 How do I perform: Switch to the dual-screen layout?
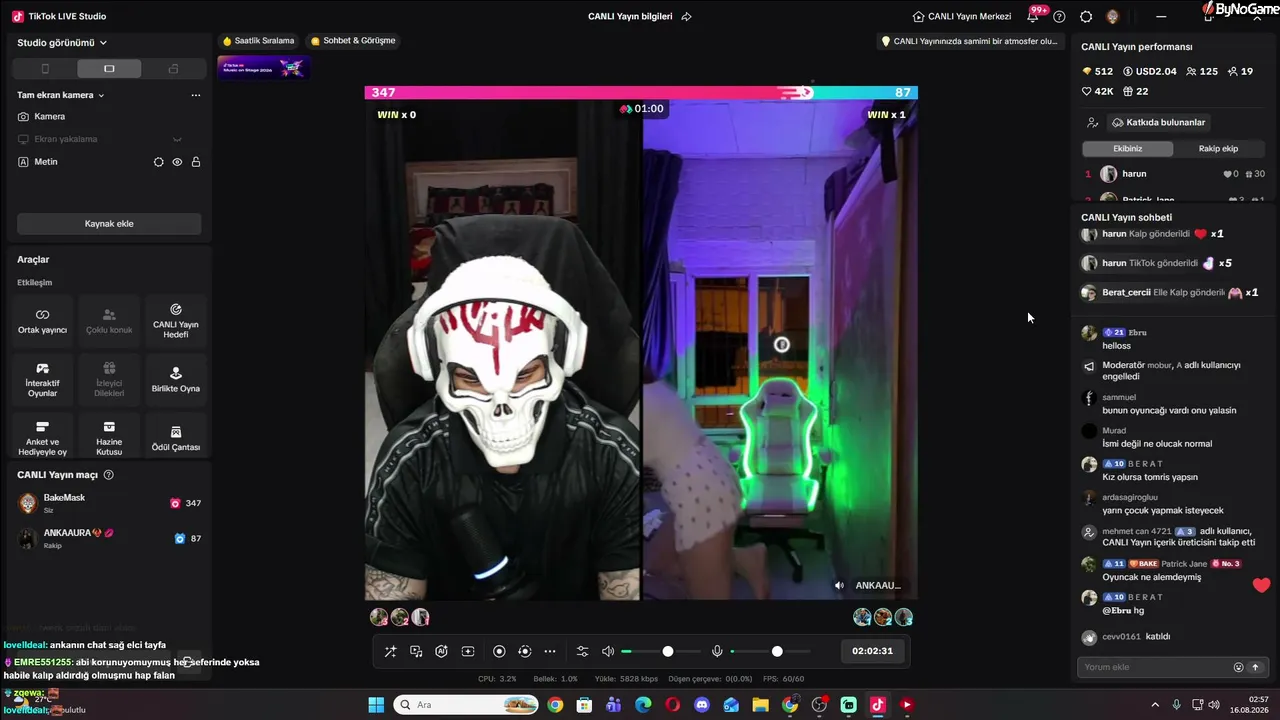(173, 69)
